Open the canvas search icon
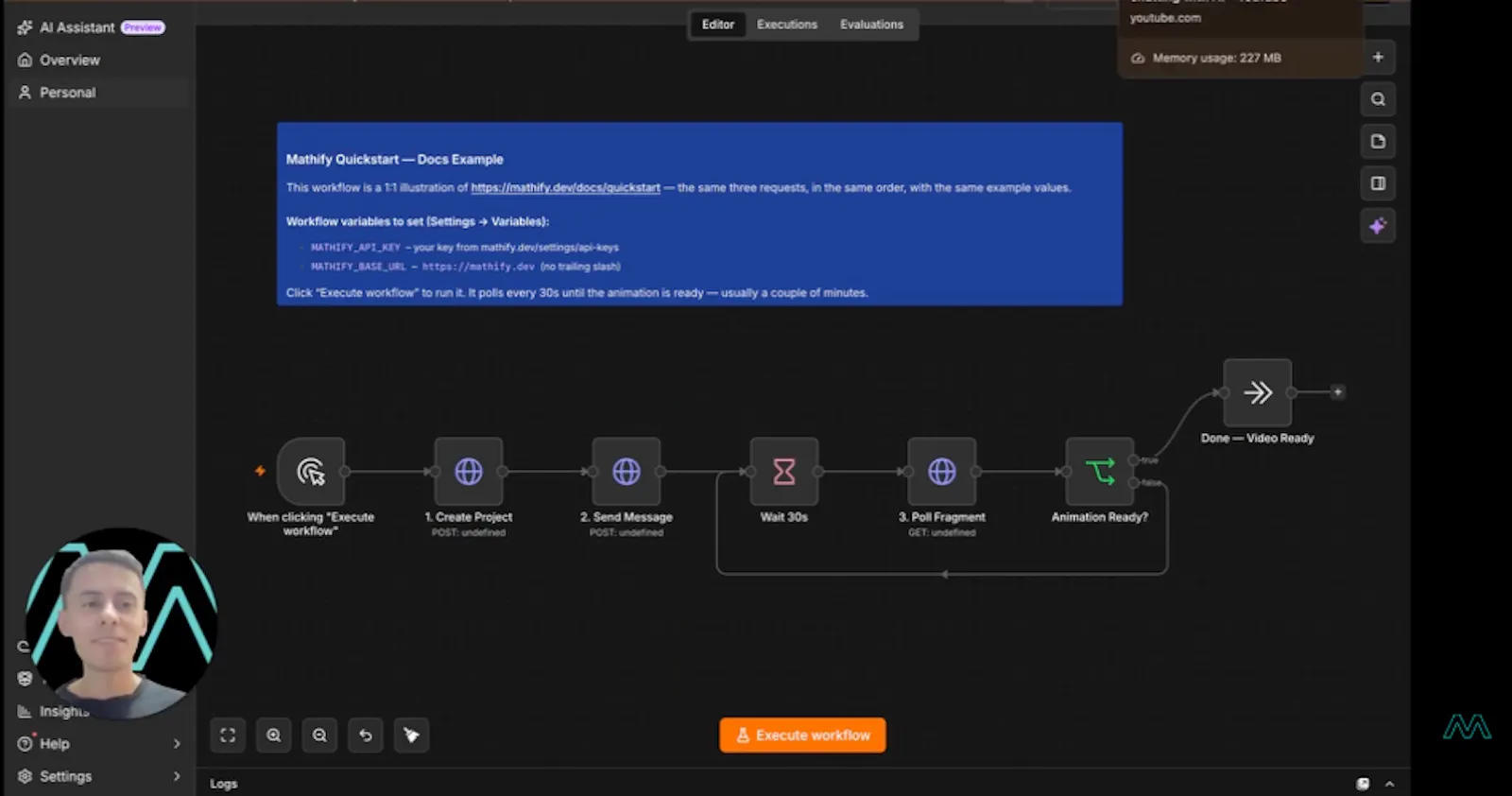 1378,99
